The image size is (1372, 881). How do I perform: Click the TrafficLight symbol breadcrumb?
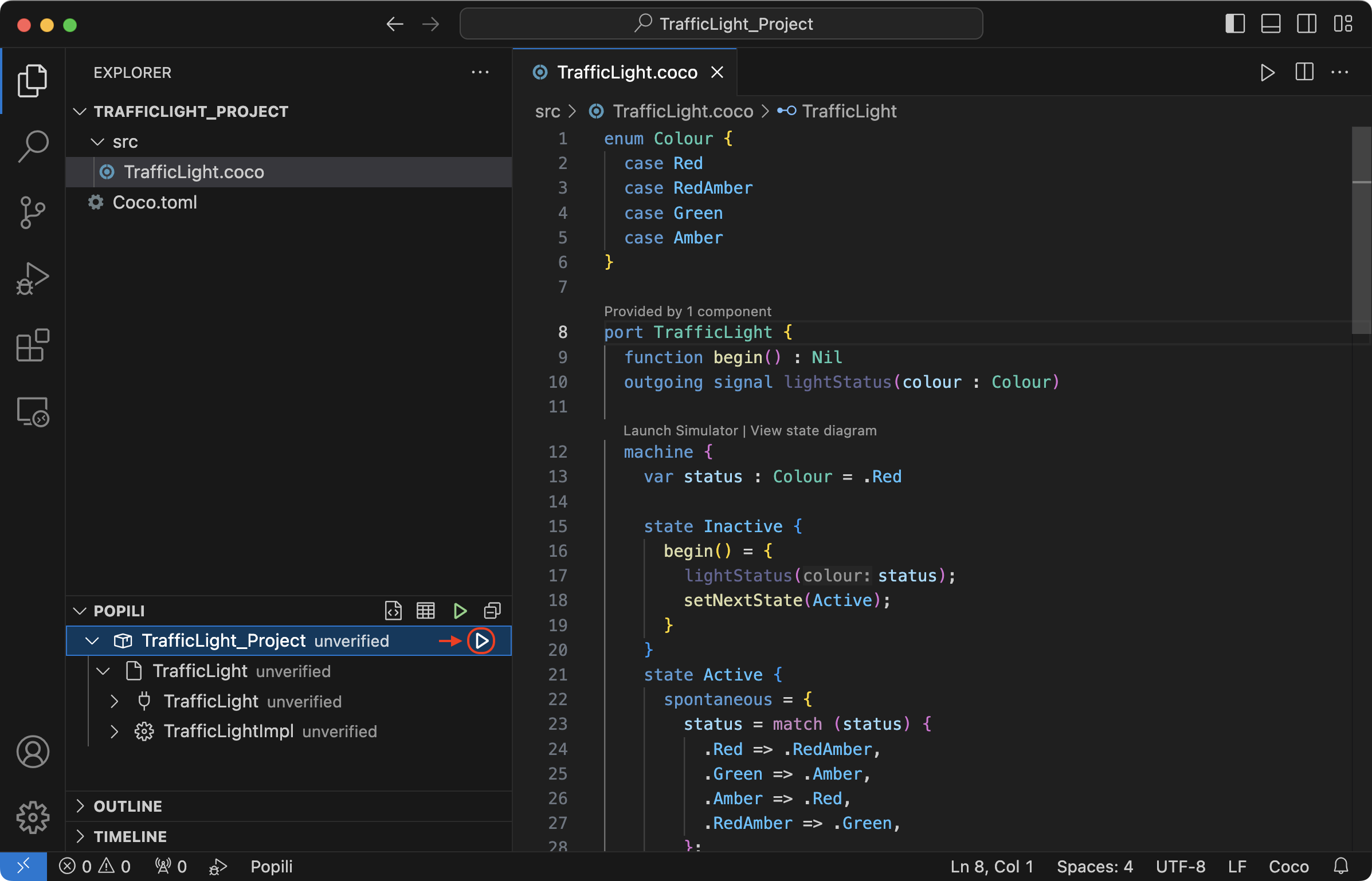click(x=849, y=111)
